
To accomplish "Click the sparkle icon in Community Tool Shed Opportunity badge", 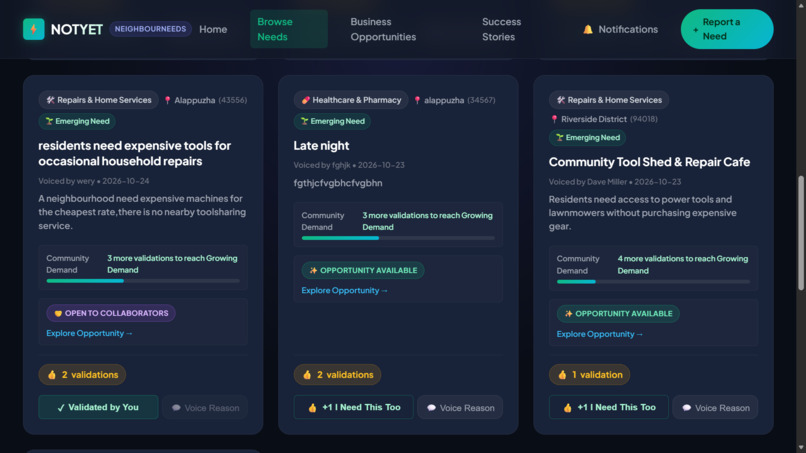I will (x=568, y=314).
